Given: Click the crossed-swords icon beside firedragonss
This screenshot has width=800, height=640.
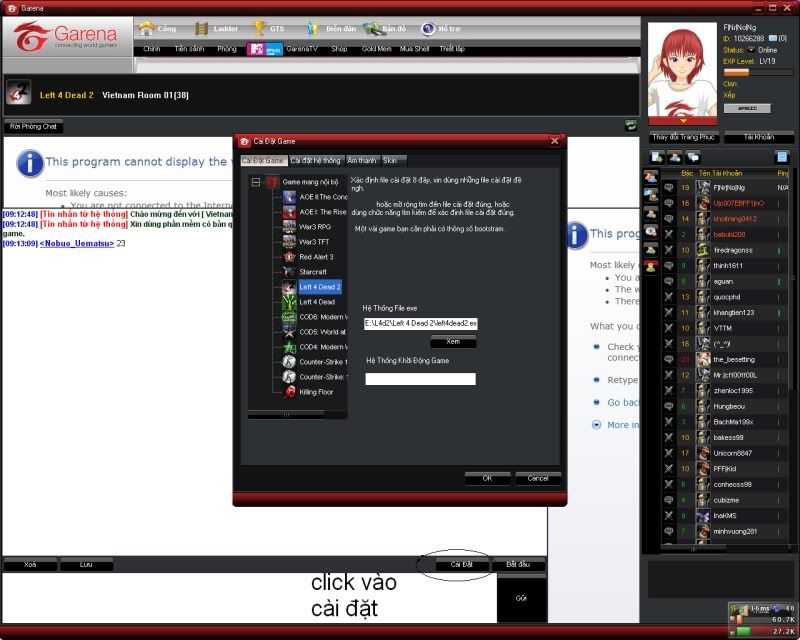Looking at the screenshot, I should point(669,250).
